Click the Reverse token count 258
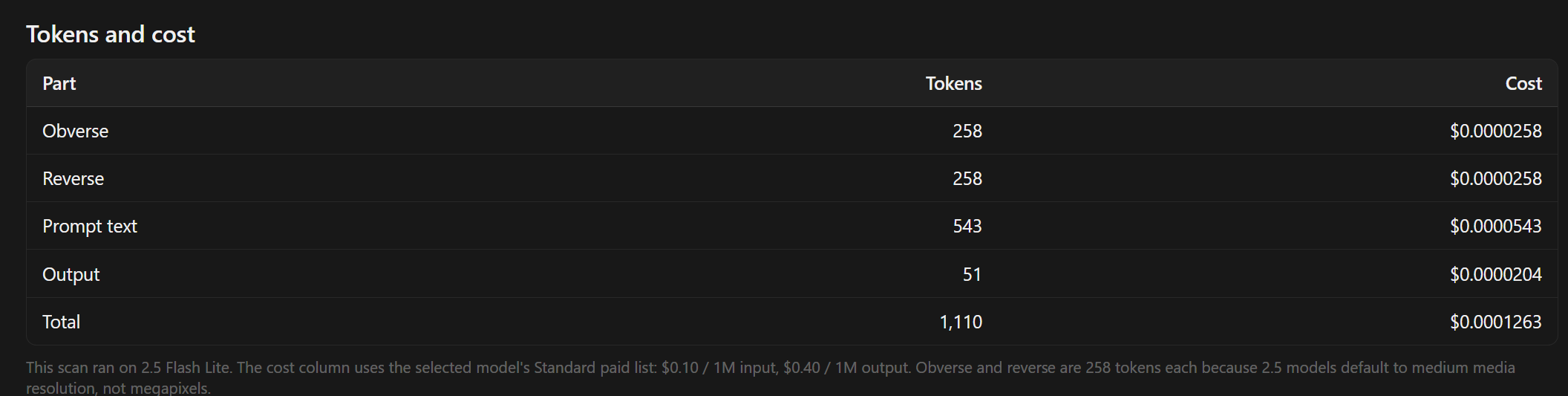1568x396 pixels. click(x=967, y=178)
